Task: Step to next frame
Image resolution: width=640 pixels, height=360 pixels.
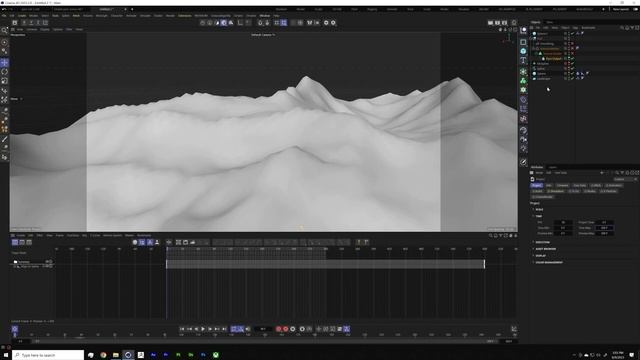Action: 210,329
